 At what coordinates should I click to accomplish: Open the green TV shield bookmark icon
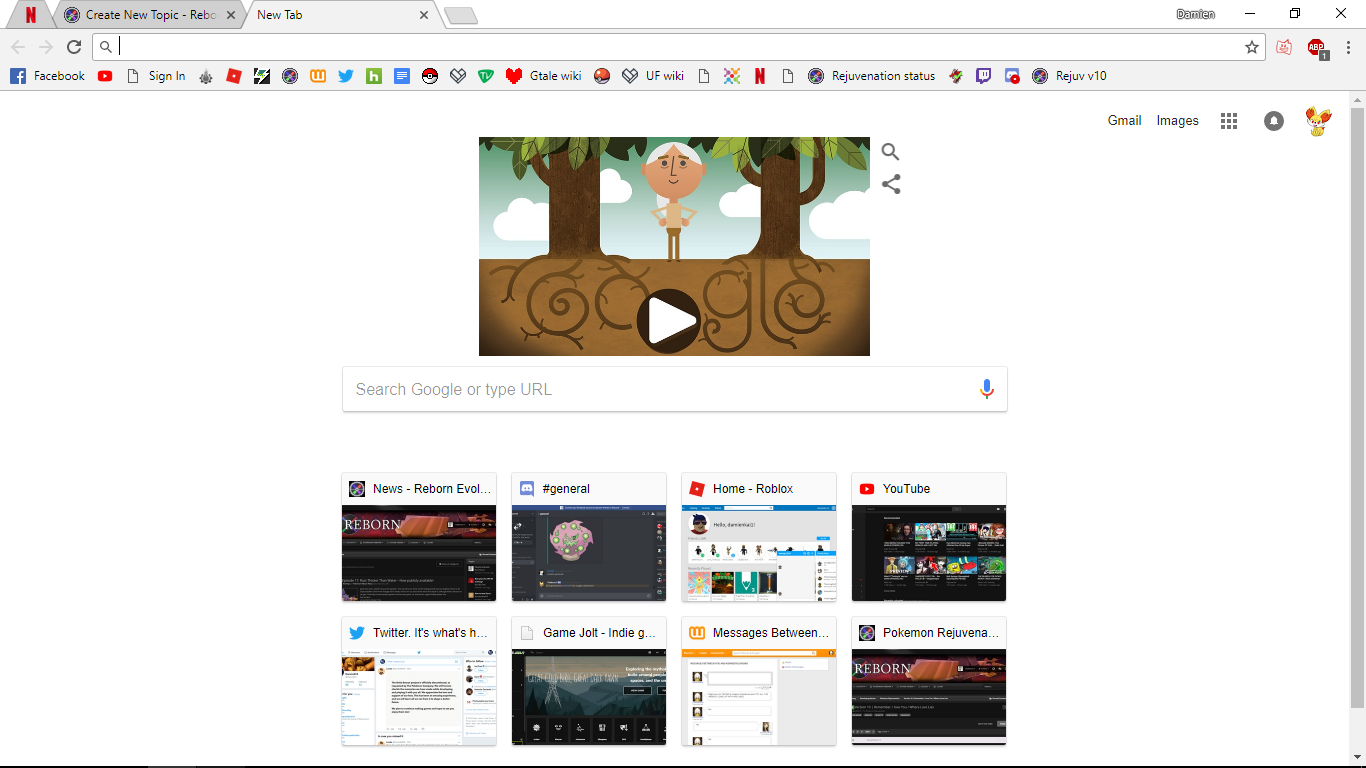[x=486, y=76]
